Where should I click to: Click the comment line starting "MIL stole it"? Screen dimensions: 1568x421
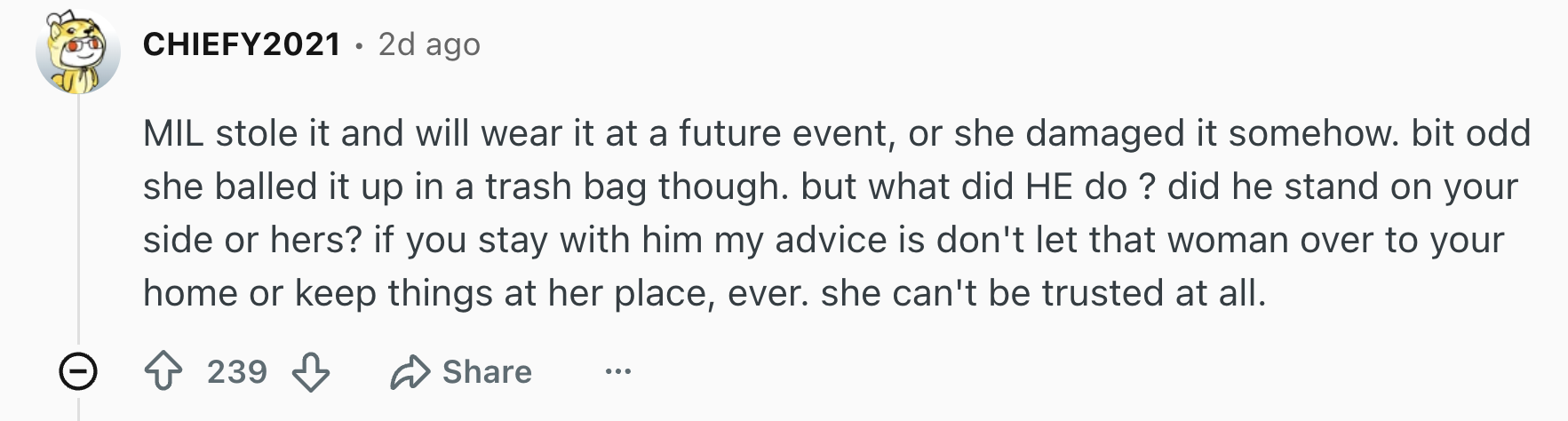837,133
